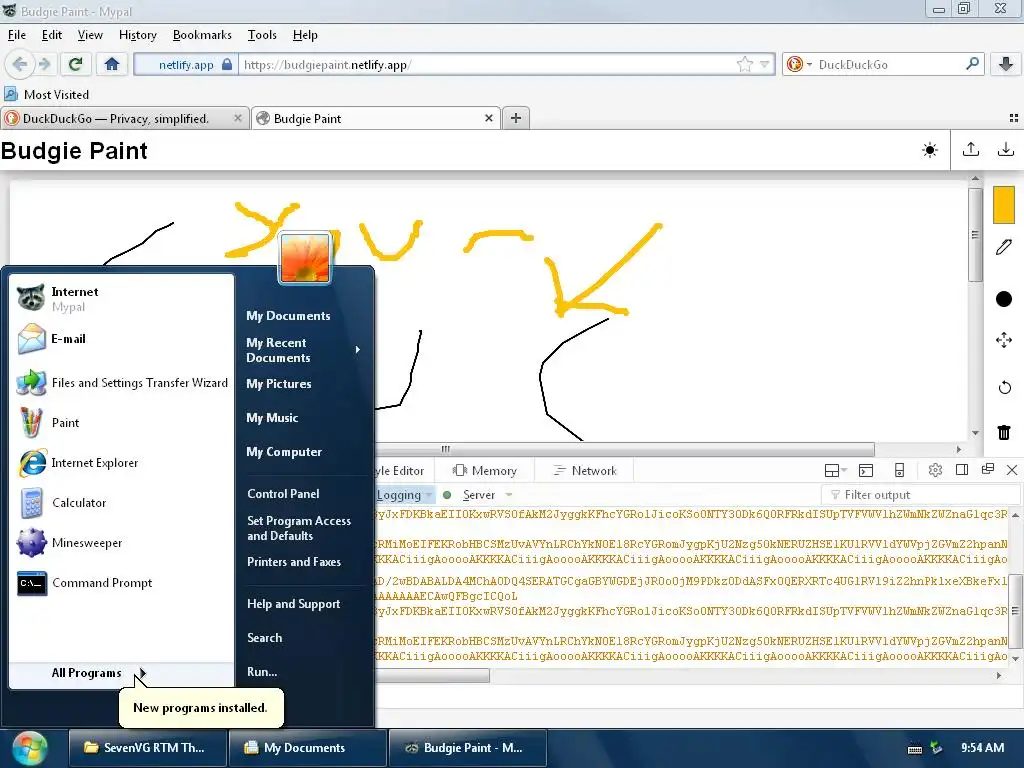
Task: Open the File menu
Action: click(17, 35)
